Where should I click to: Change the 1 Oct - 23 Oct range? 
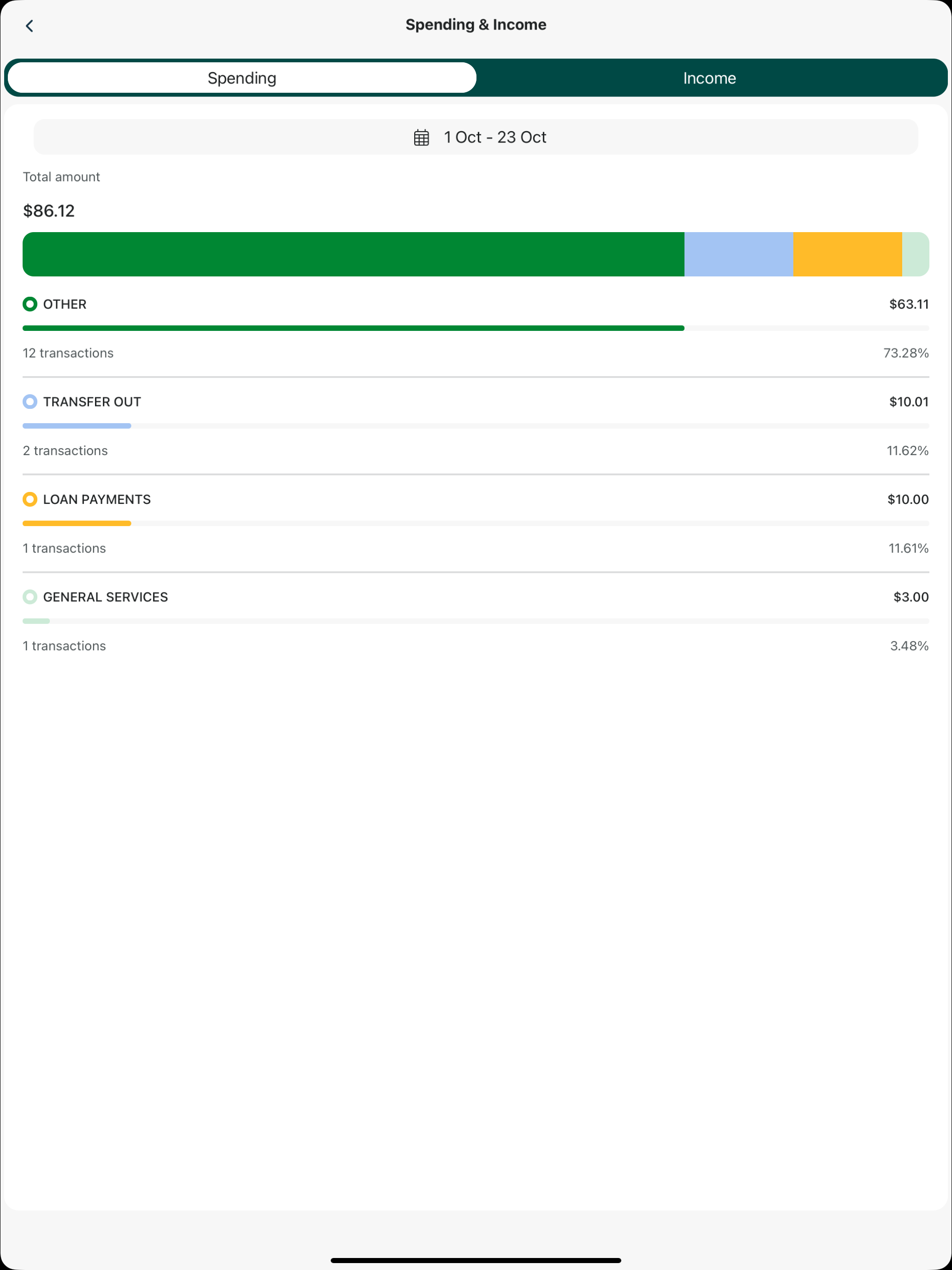[476, 137]
